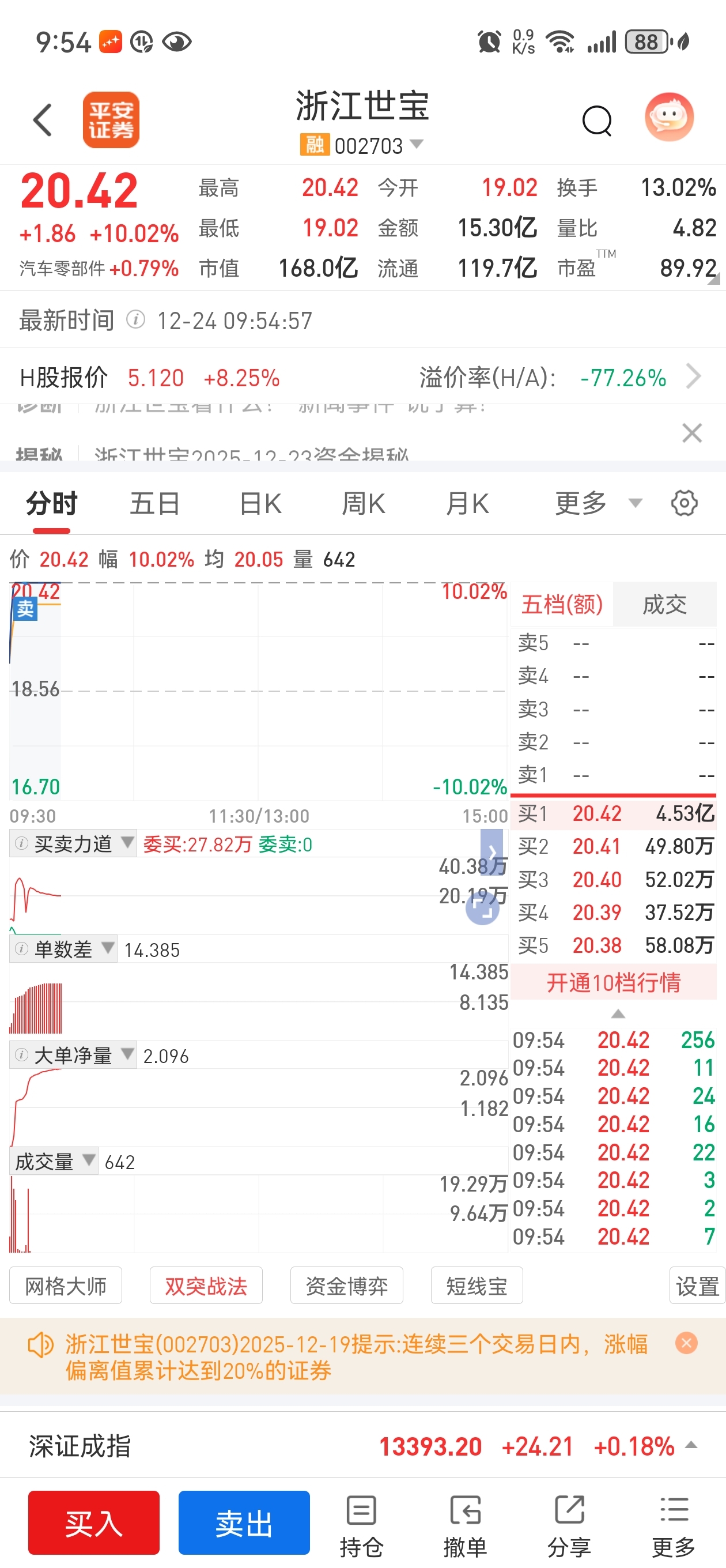Select the 五档(额) tab
The height and width of the screenshot is (1568, 726).
click(x=562, y=605)
